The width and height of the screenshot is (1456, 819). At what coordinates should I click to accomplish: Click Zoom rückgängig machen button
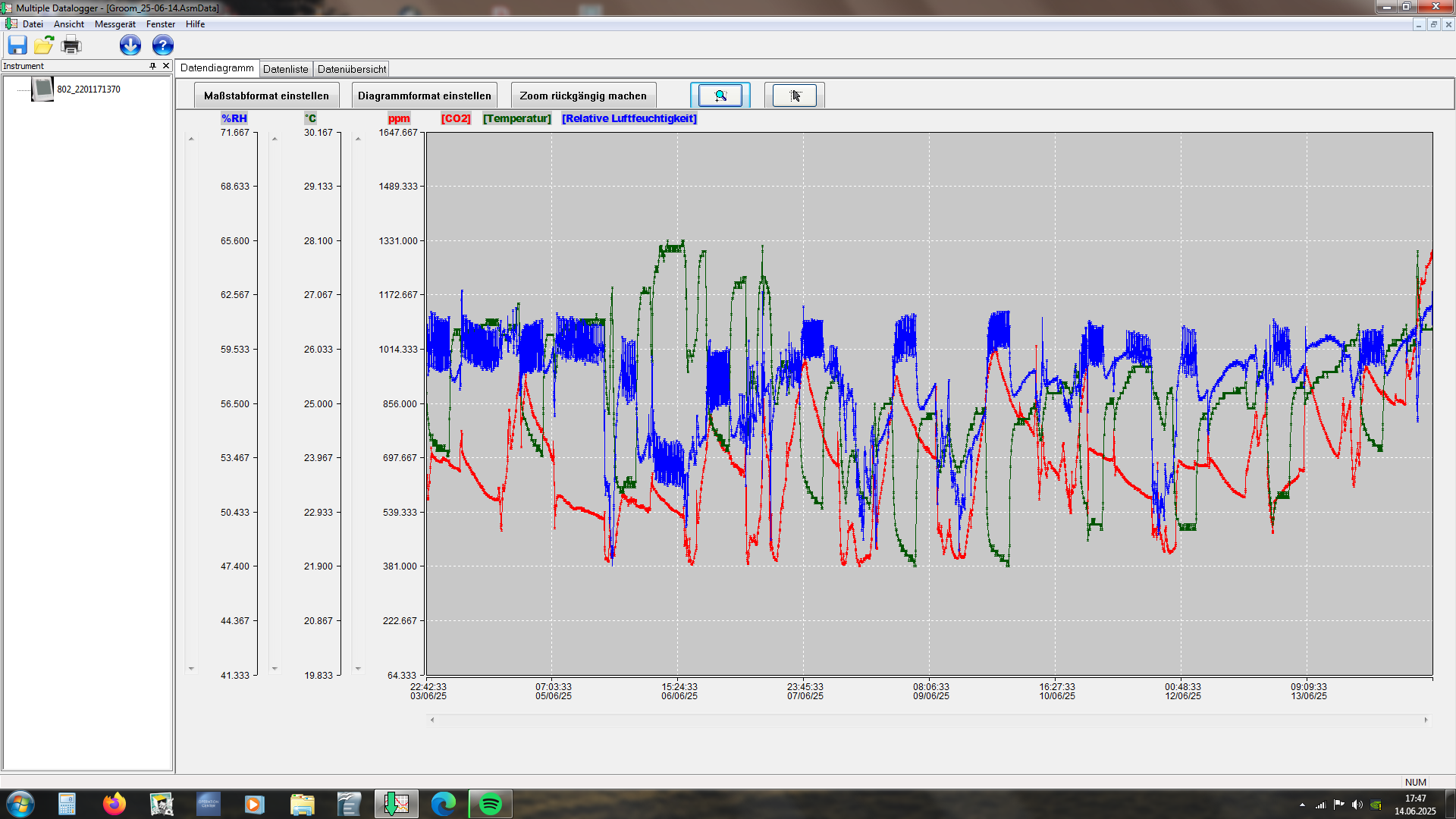pyautogui.click(x=583, y=96)
